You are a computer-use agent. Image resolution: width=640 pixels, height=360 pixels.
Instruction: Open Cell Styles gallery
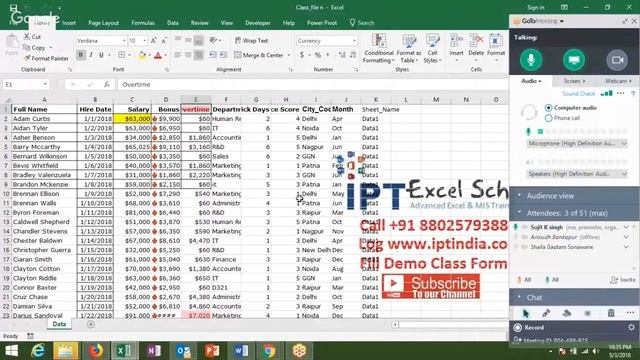(432, 49)
